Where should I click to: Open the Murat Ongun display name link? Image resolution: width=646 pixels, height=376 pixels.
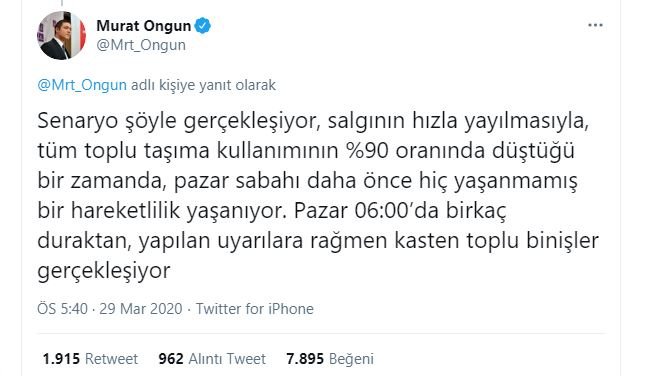[143, 26]
